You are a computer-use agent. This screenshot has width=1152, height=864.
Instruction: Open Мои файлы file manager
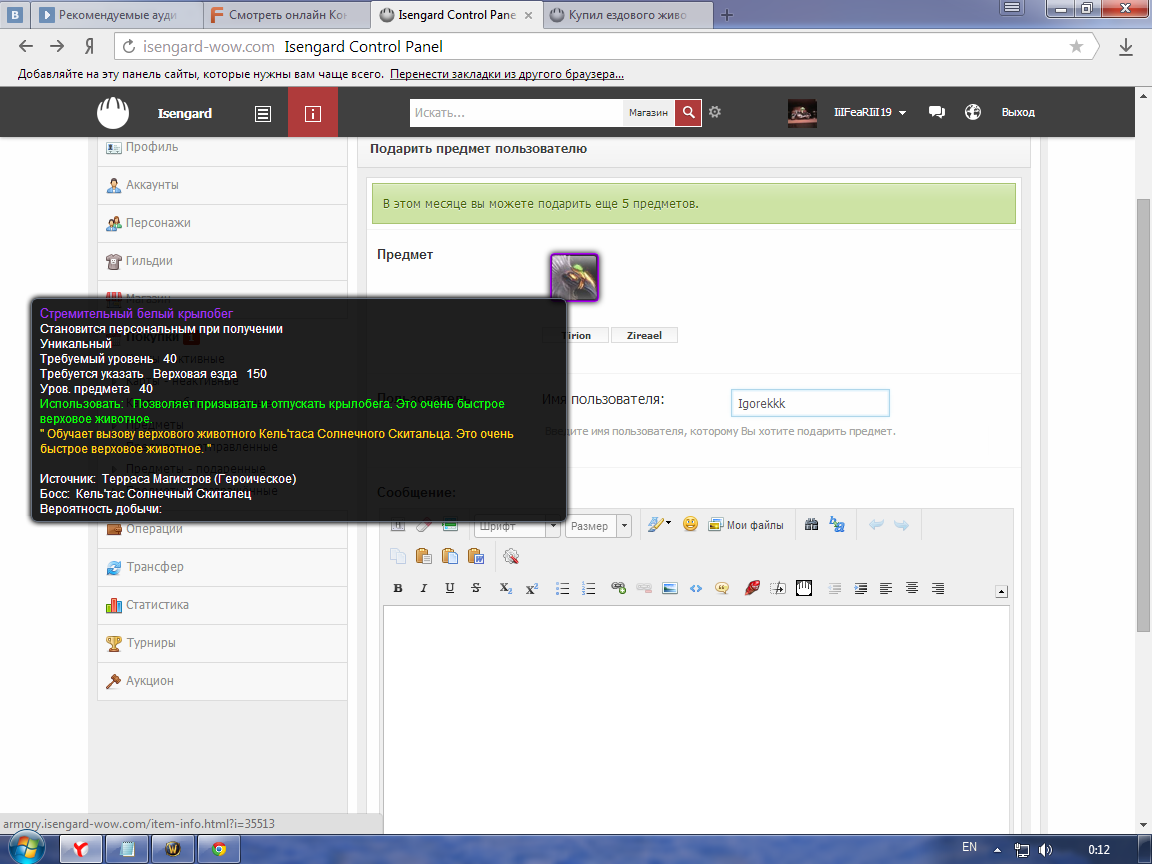746,525
